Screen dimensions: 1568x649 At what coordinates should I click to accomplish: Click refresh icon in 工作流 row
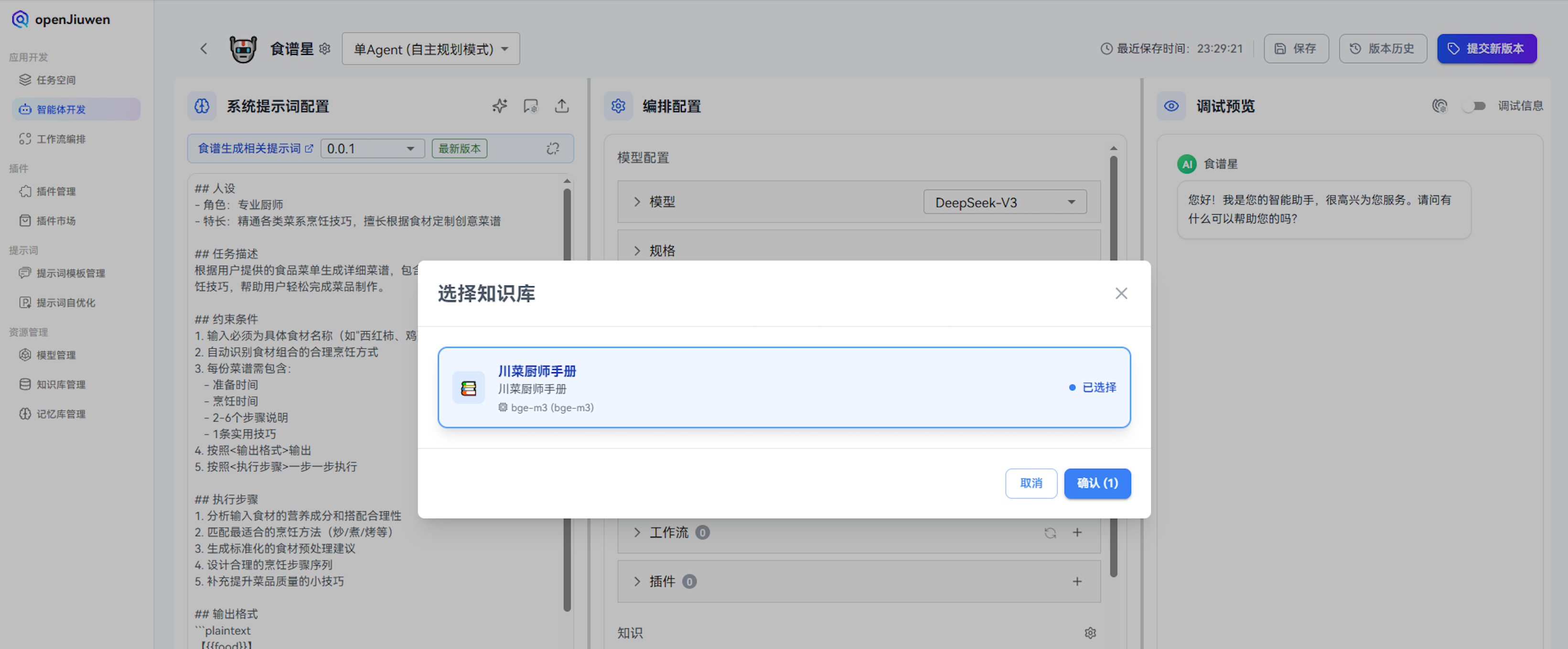point(1050,533)
